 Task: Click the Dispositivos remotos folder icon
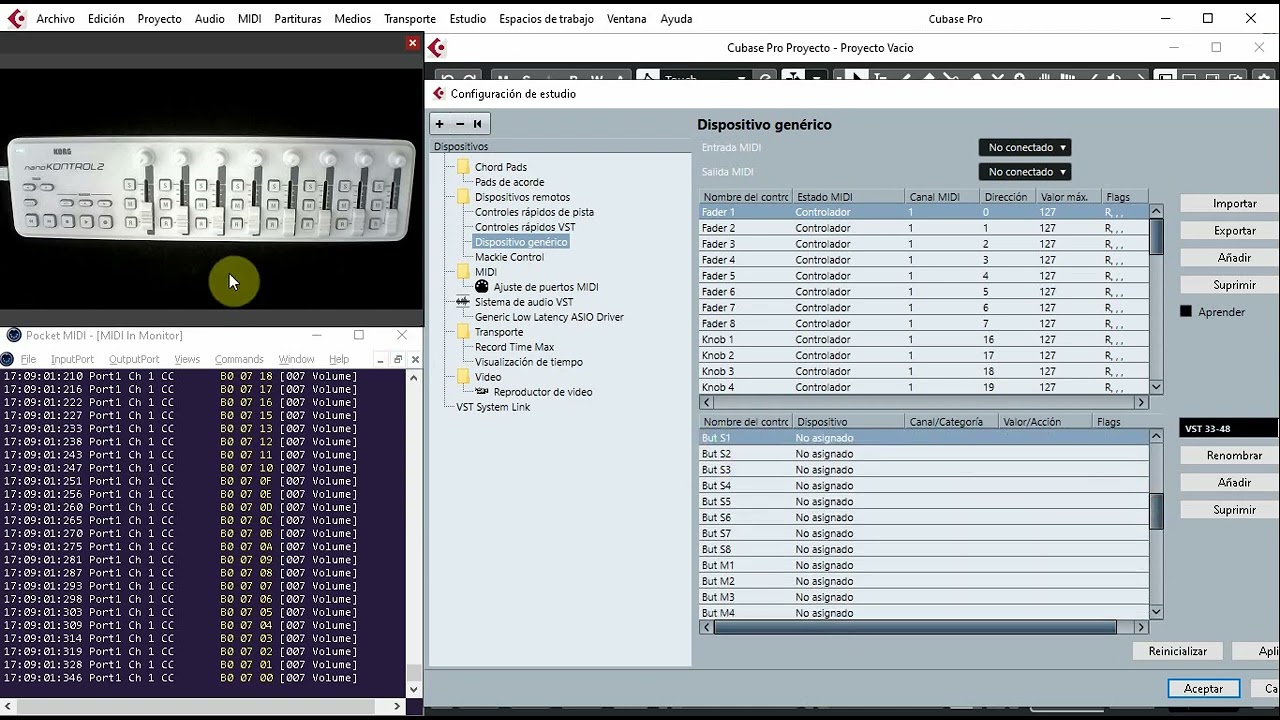coord(463,197)
